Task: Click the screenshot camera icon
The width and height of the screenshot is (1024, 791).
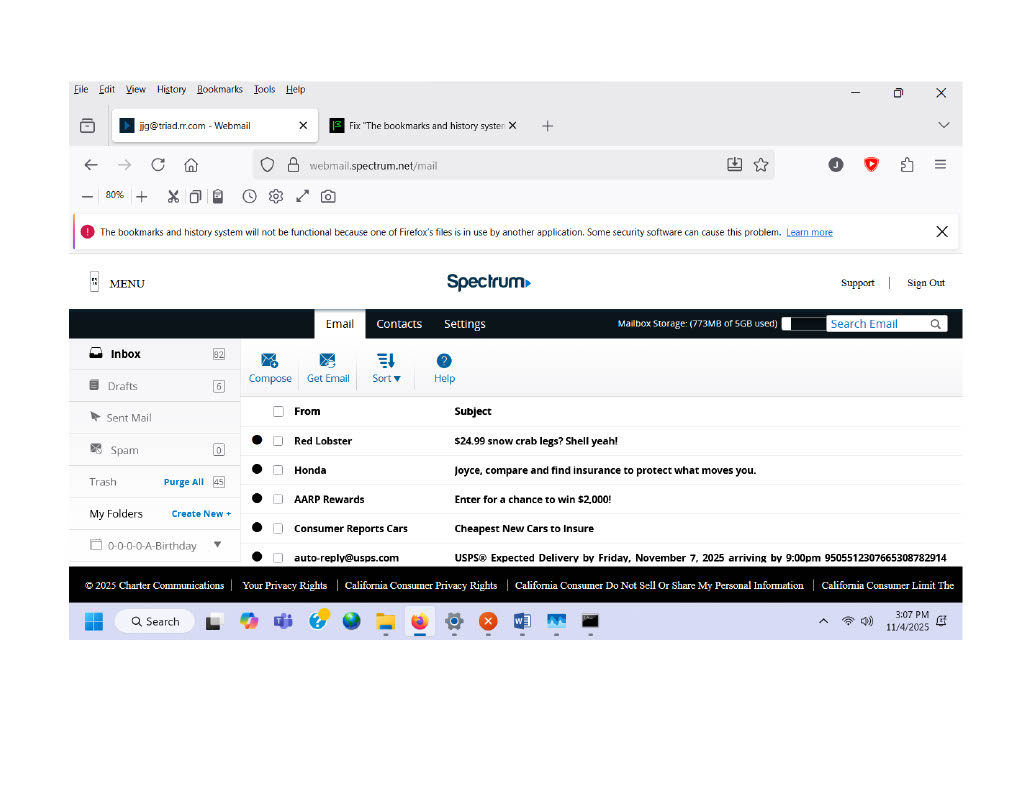Action: [x=328, y=197]
